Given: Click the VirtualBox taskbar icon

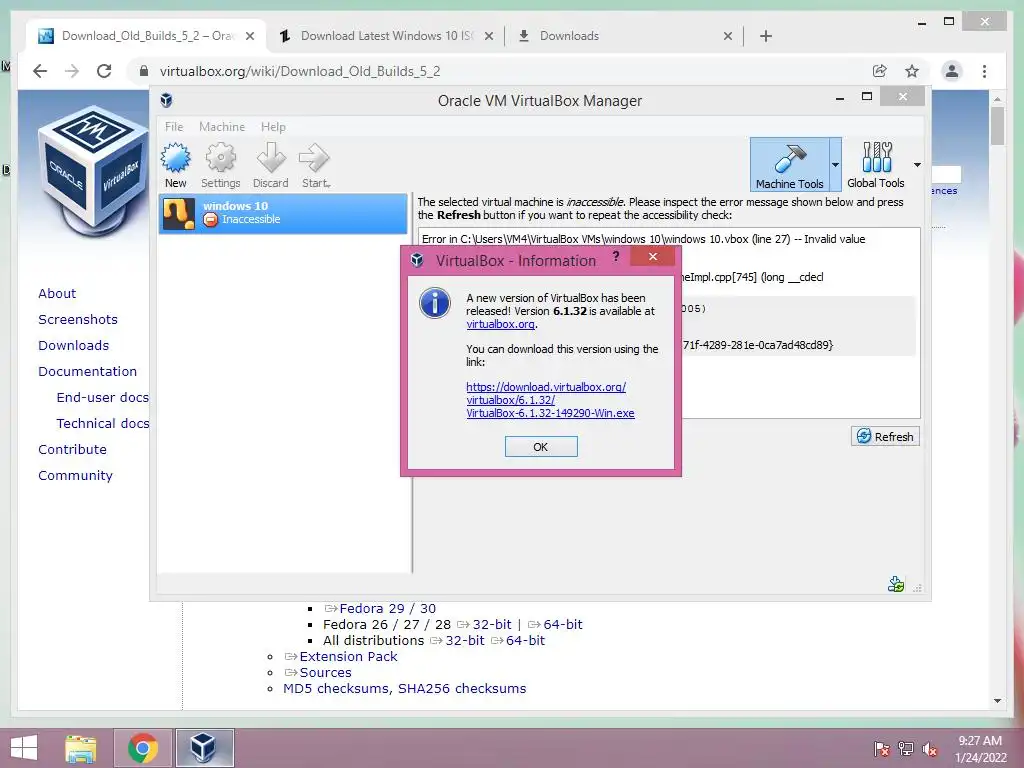Looking at the screenshot, I should click(x=204, y=748).
